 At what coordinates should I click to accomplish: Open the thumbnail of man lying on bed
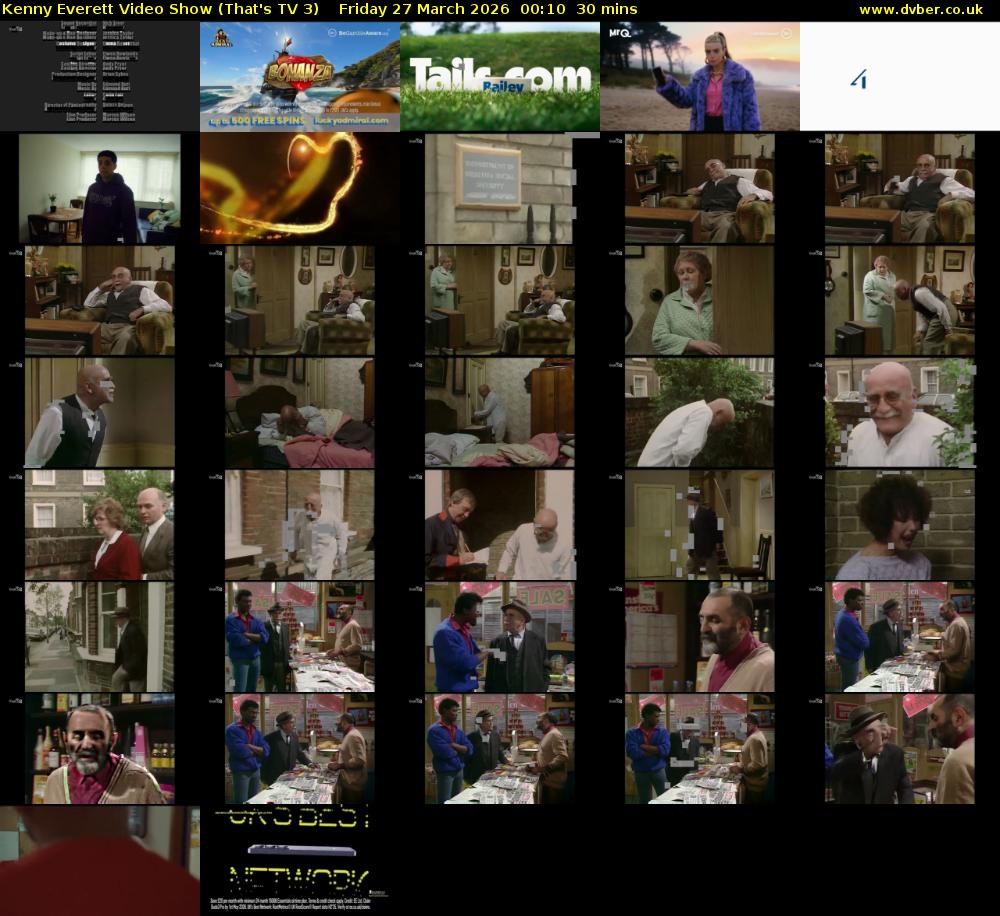click(300, 413)
